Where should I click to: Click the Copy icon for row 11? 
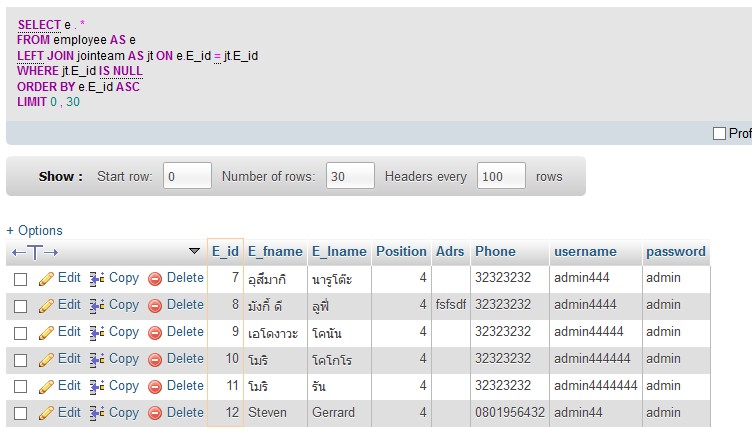[97, 386]
